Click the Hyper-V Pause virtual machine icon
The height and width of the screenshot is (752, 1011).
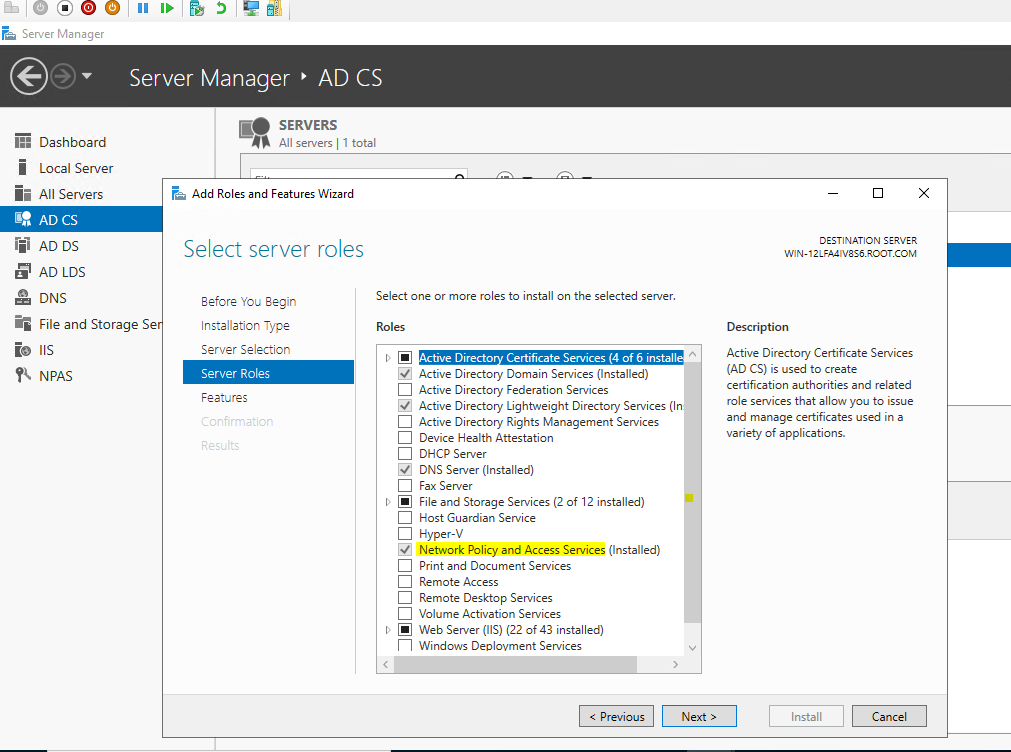click(142, 8)
